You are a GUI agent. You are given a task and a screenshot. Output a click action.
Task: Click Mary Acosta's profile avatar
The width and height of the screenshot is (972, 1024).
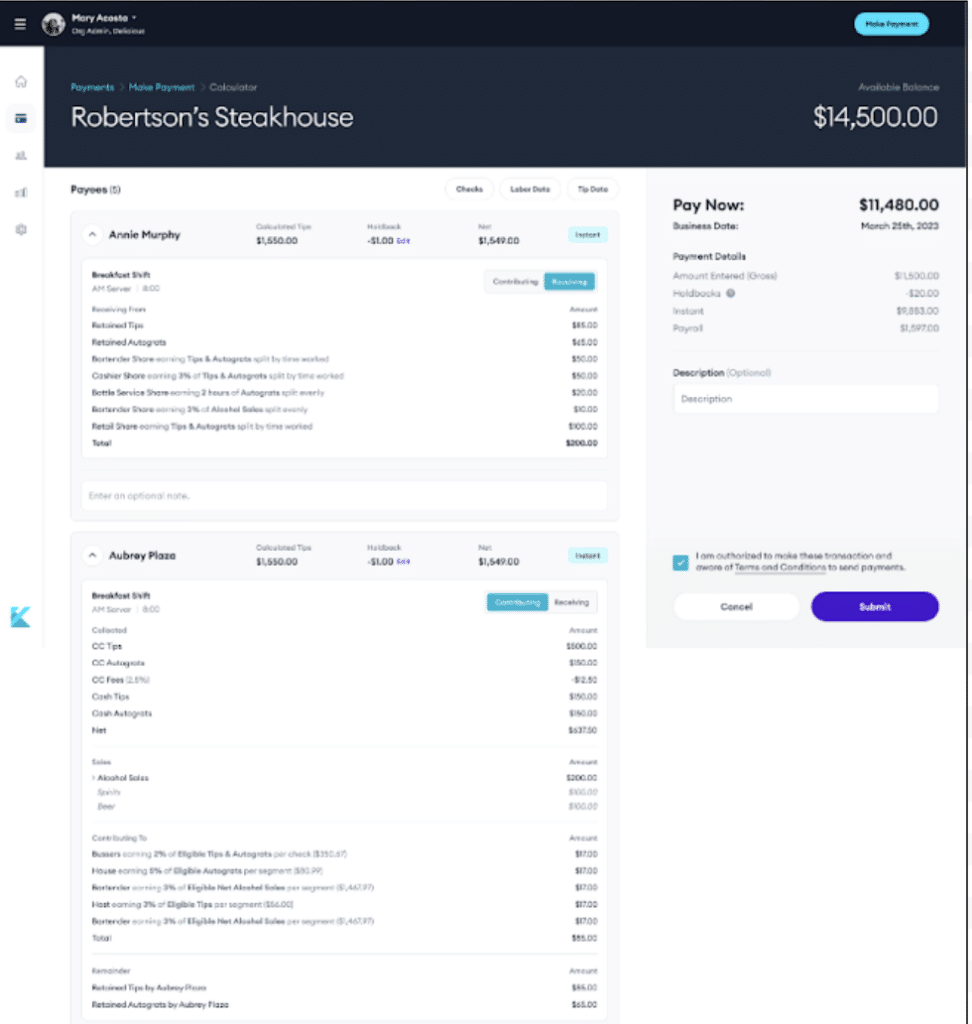(x=52, y=24)
